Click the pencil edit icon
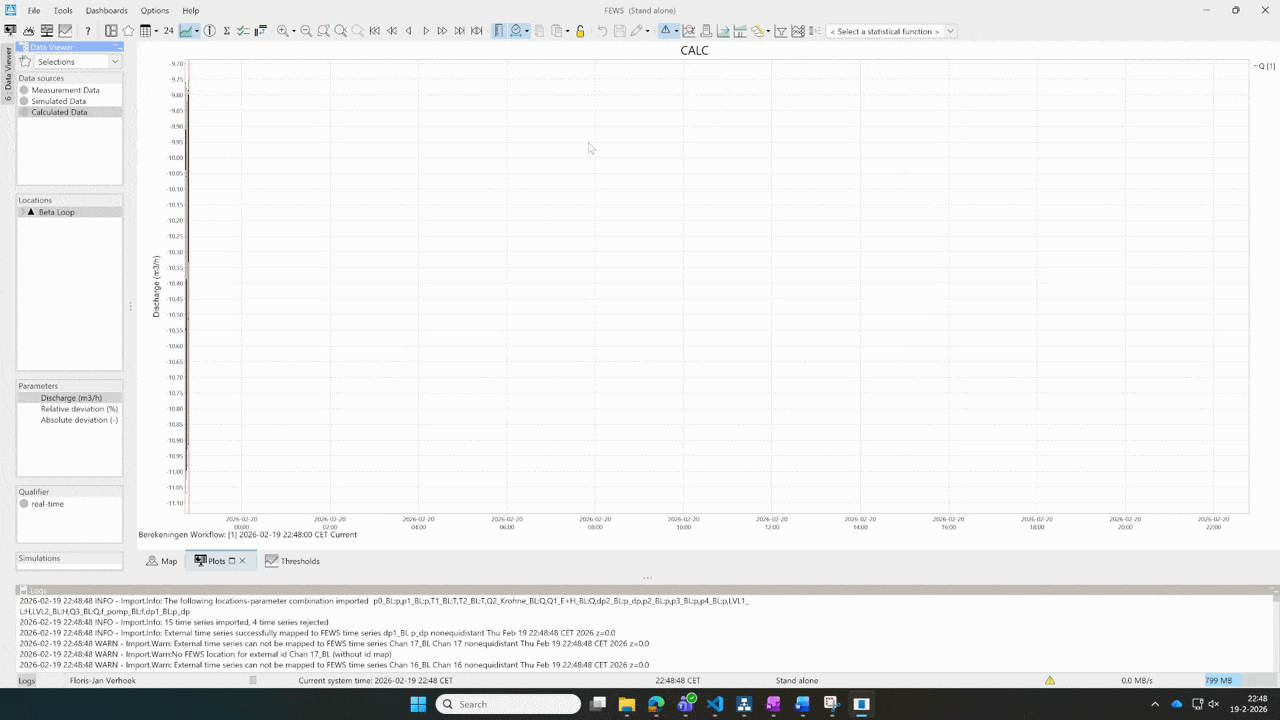The width and height of the screenshot is (1280, 720). pos(636,31)
